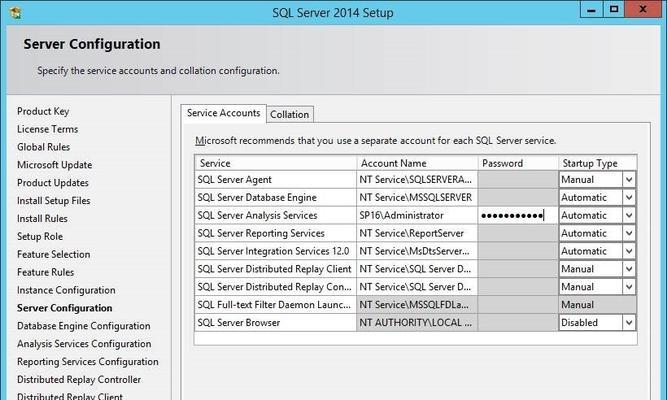667x400 pixels.
Task: Click the Analysis Services password field
Action: [518, 215]
